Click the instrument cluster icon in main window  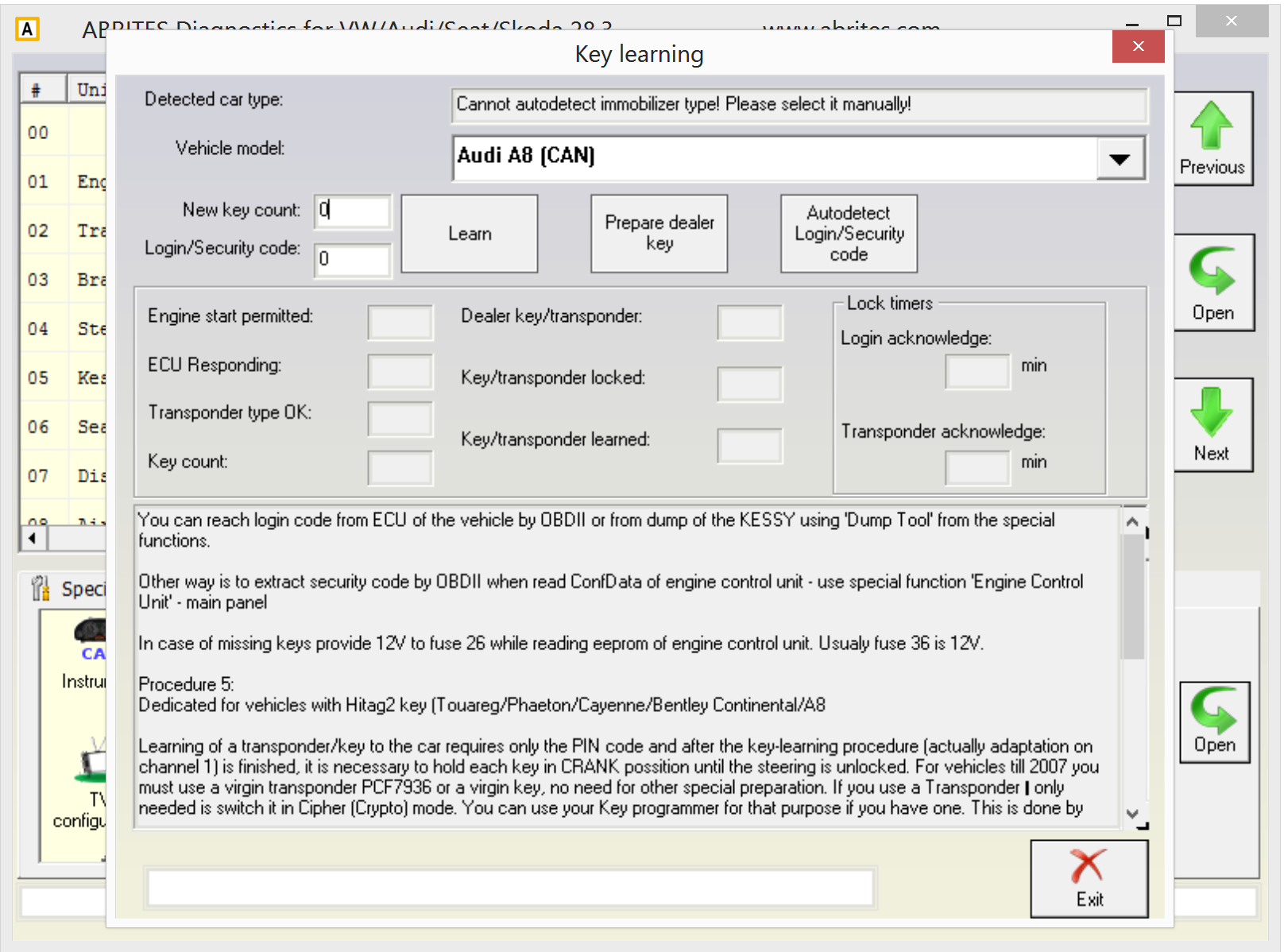click(91, 633)
